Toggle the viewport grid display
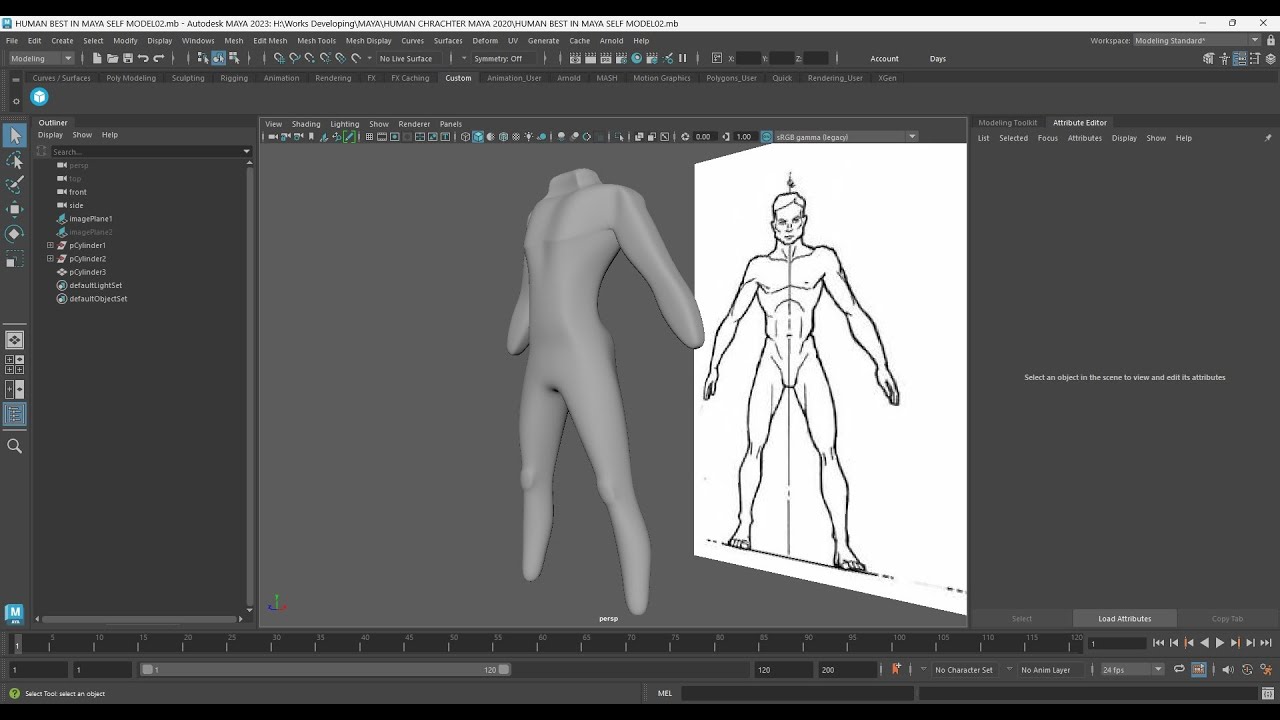The width and height of the screenshot is (1280, 720). [369, 137]
